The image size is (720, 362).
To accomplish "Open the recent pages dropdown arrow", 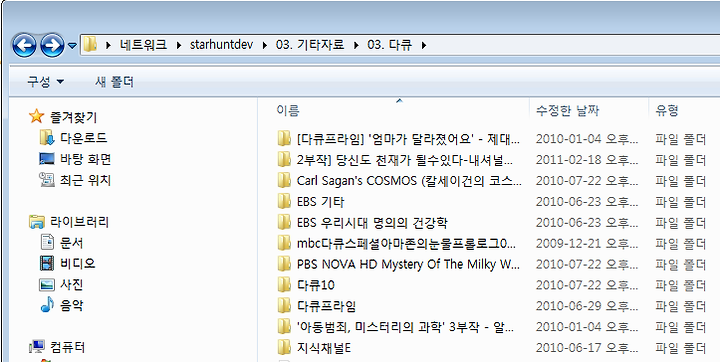I will pos(72,45).
